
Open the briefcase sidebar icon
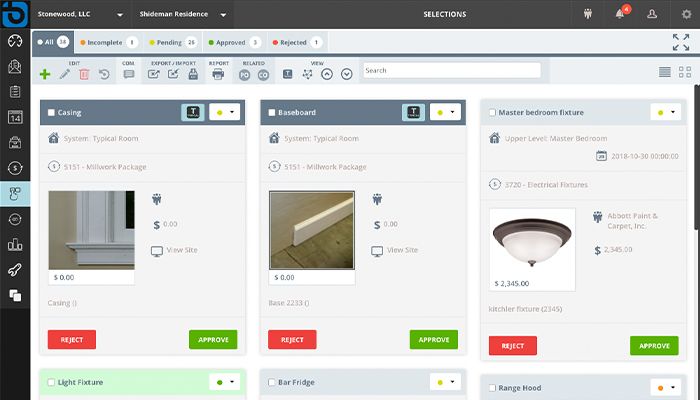(15, 142)
